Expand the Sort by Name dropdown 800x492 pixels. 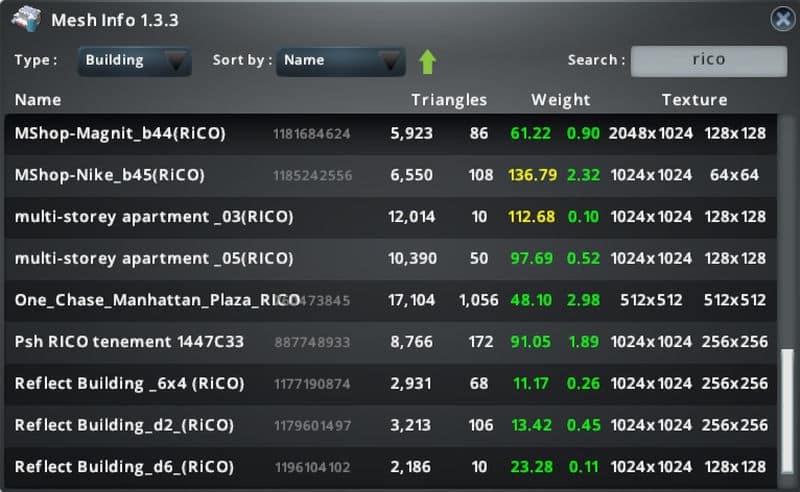340,61
